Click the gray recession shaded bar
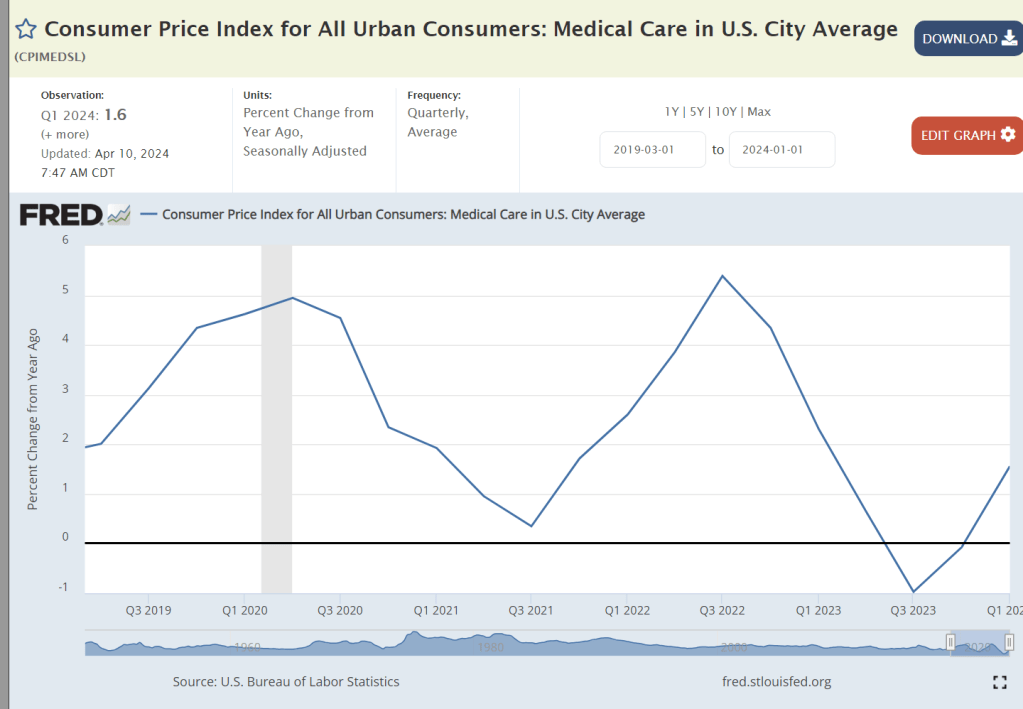 pyautogui.click(x=276, y=420)
